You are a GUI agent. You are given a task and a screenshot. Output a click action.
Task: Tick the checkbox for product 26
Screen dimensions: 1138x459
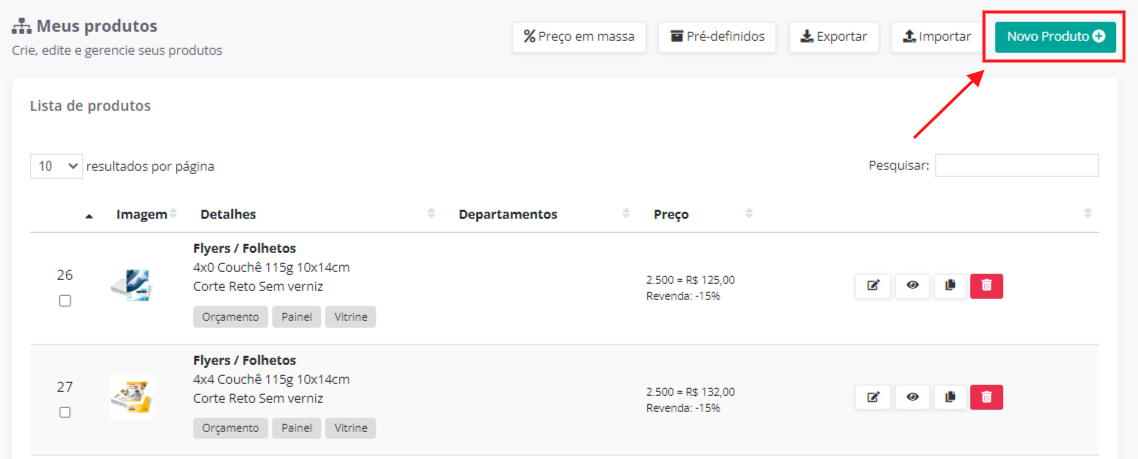point(65,301)
